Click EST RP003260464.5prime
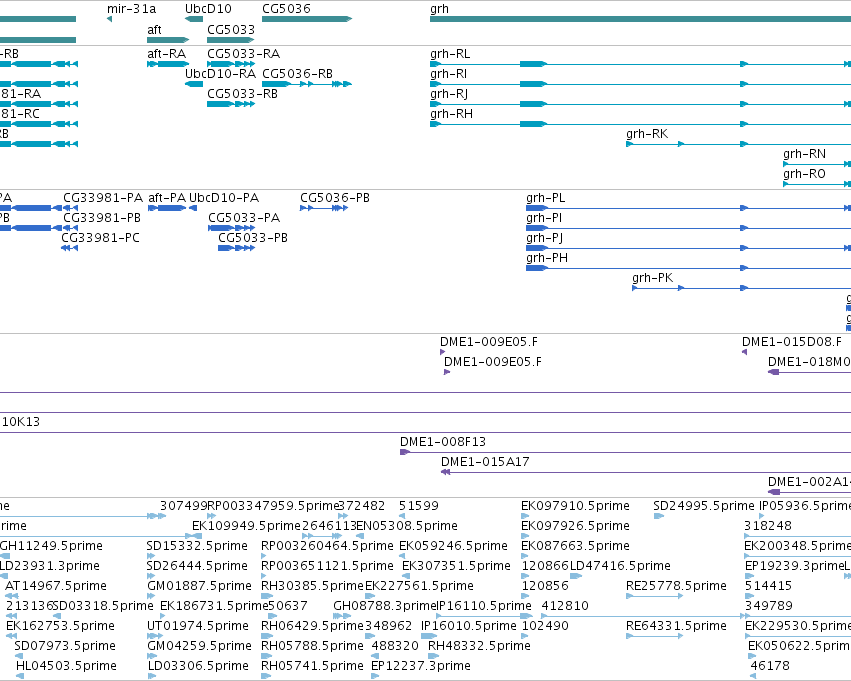The height and width of the screenshot is (681, 851). [x=327, y=546]
